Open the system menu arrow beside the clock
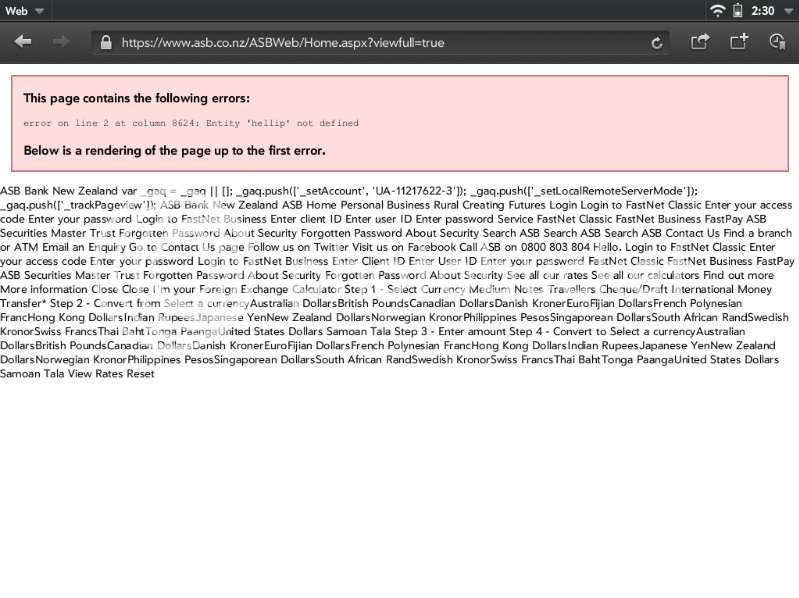 (786, 11)
